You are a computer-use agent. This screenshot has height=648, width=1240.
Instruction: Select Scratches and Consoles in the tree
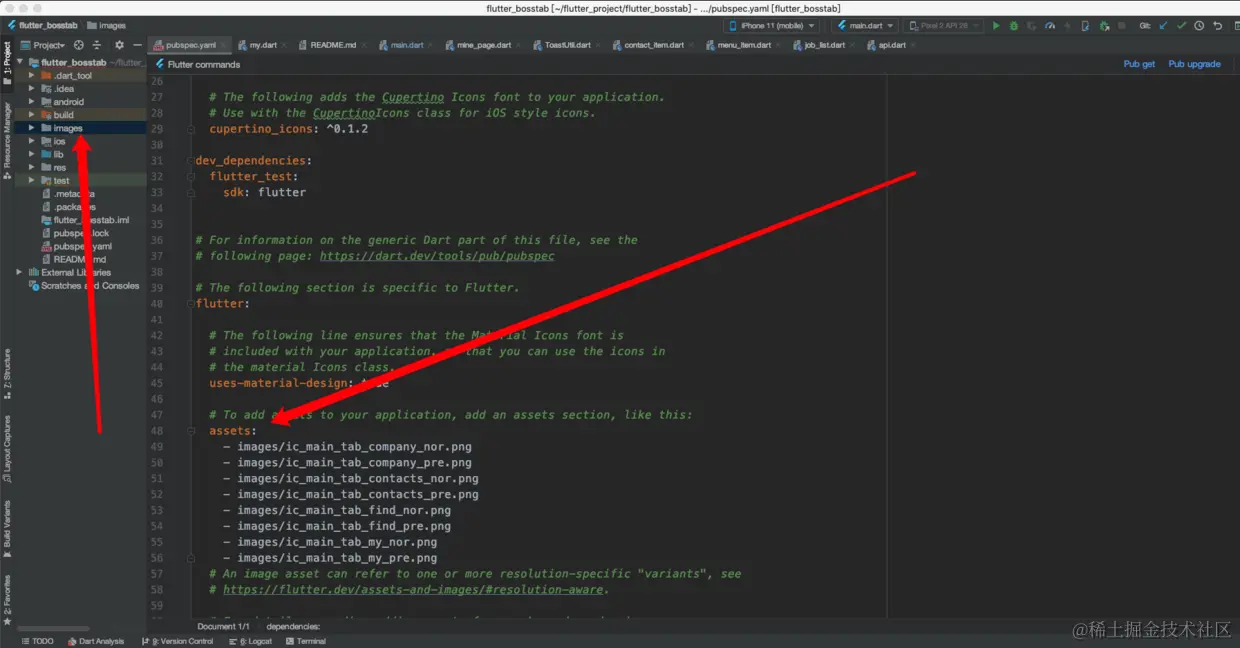tap(90, 285)
